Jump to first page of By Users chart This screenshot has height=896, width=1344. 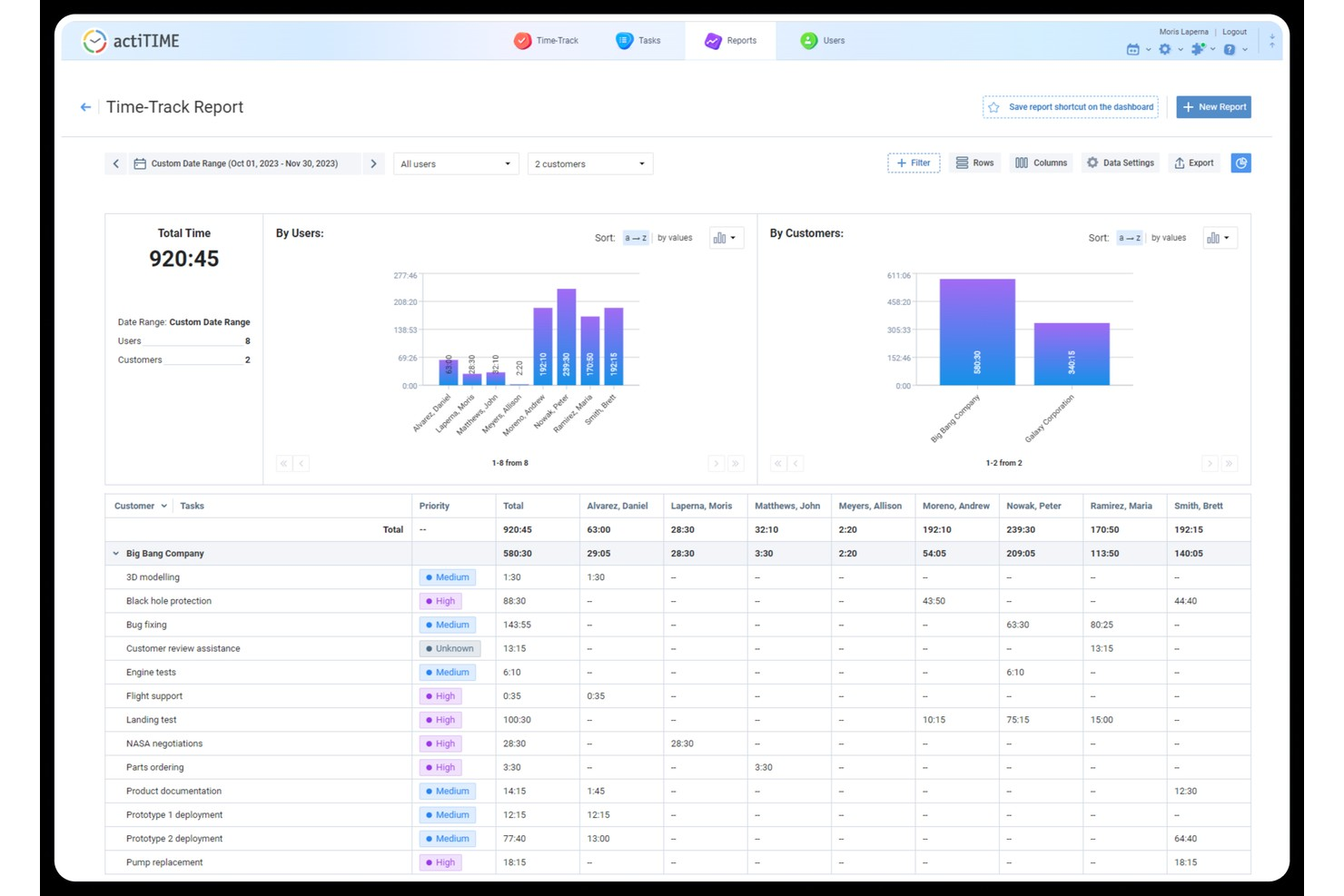pyautogui.click(x=284, y=463)
